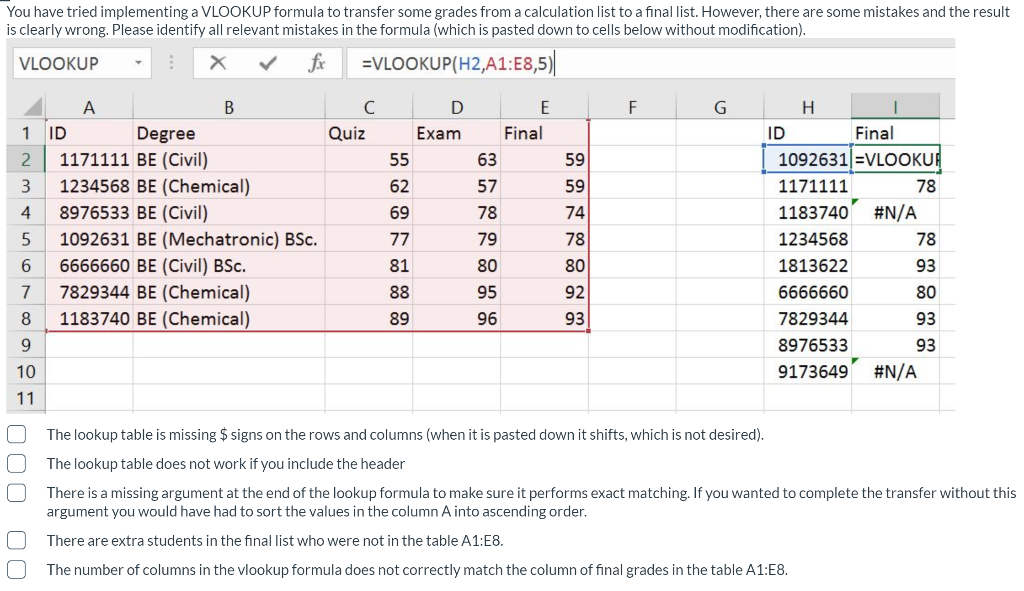Select cell E8 with Final grade 93
Screen dimensions: 1024x591
[545, 317]
